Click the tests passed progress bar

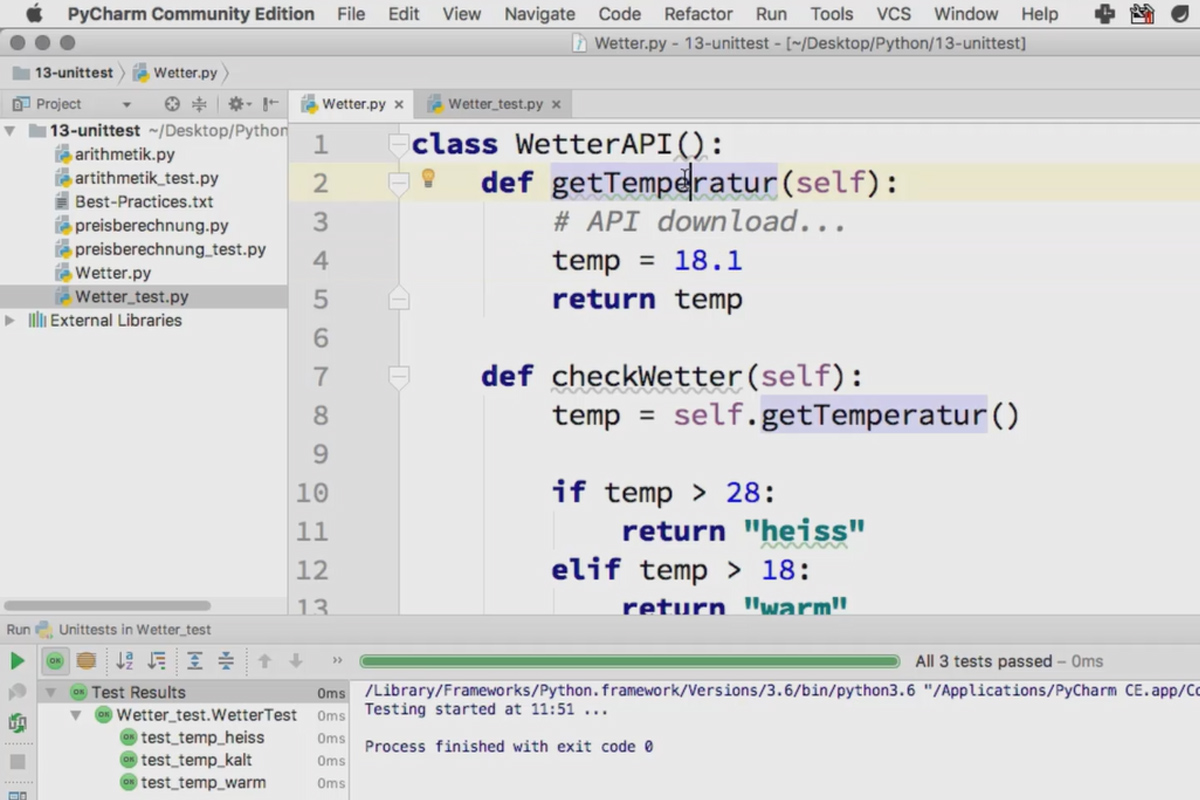coord(630,661)
